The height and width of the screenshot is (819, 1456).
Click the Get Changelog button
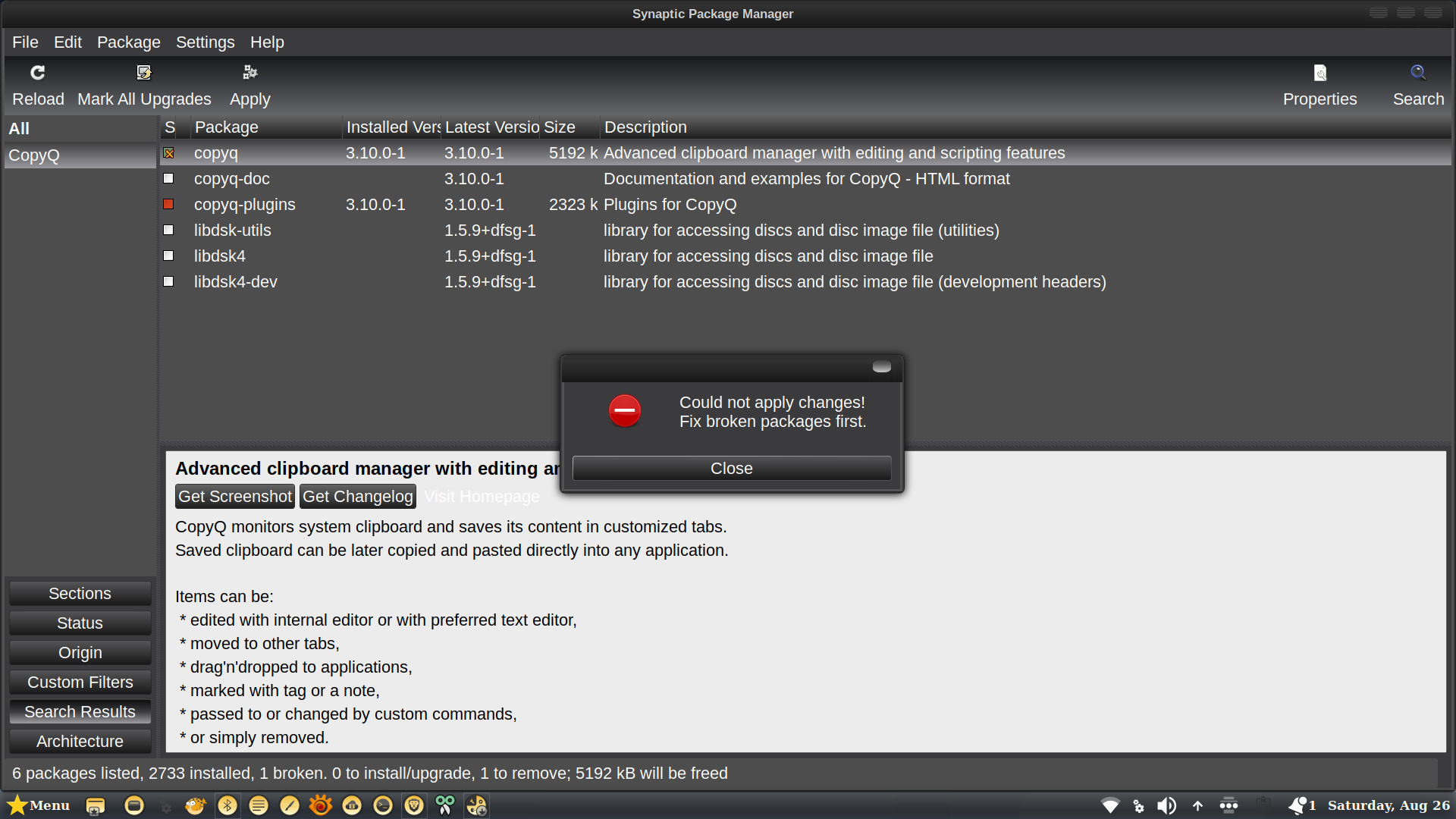click(358, 497)
